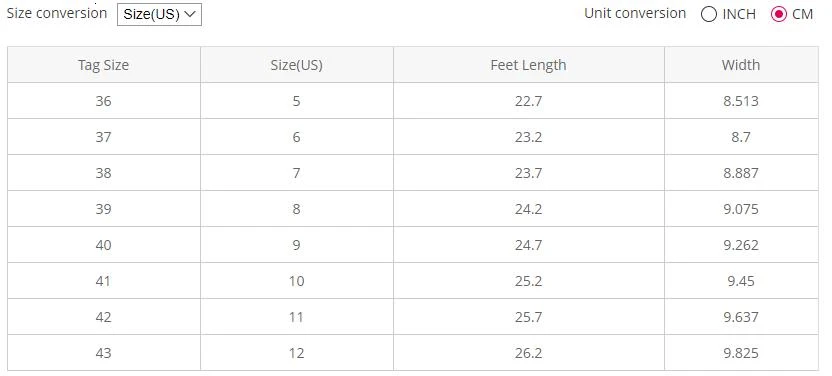Click the Size conversion label

[57, 13]
